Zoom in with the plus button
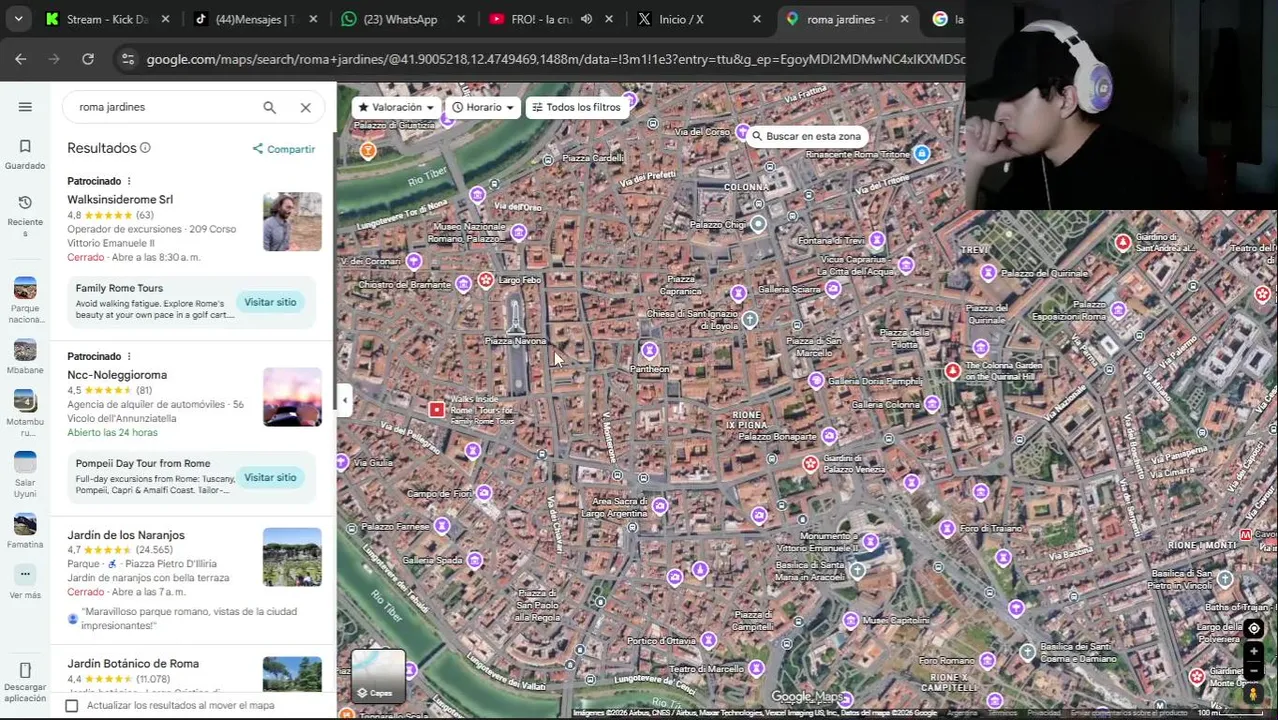 [x=1254, y=651]
